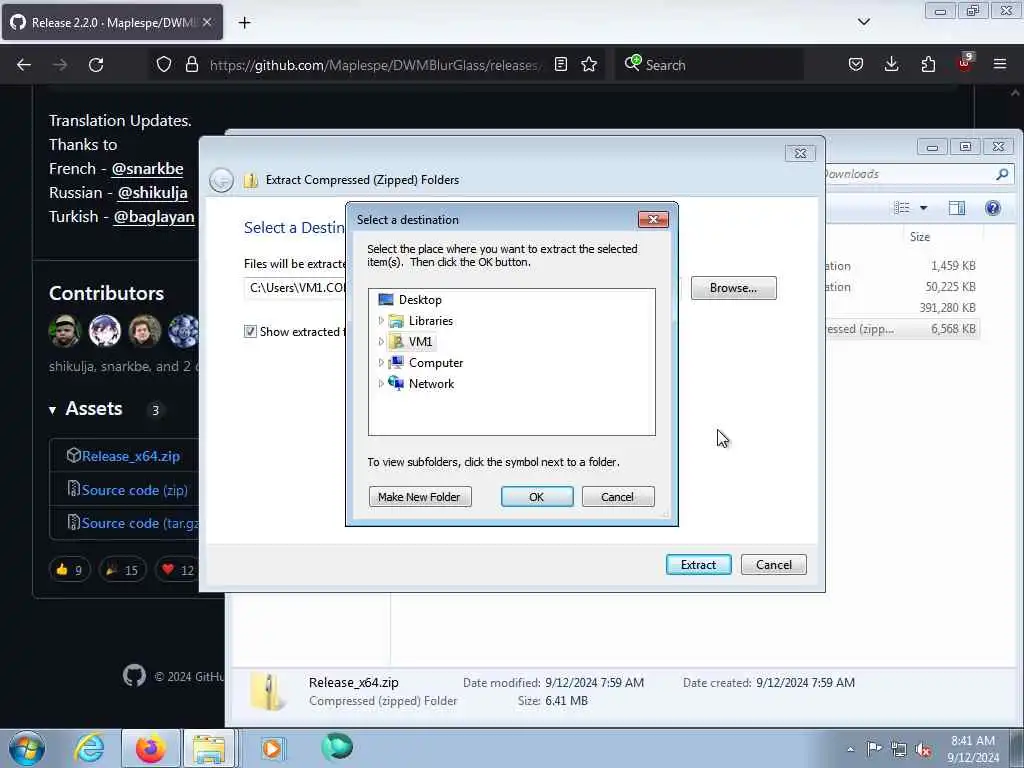Open Firefox downloads panel arrow icon

point(891,64)
